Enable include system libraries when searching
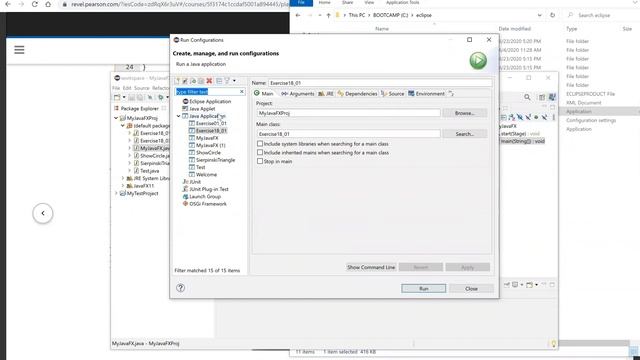The height and width of the screenshot is (360, 640). pos(260,144)
